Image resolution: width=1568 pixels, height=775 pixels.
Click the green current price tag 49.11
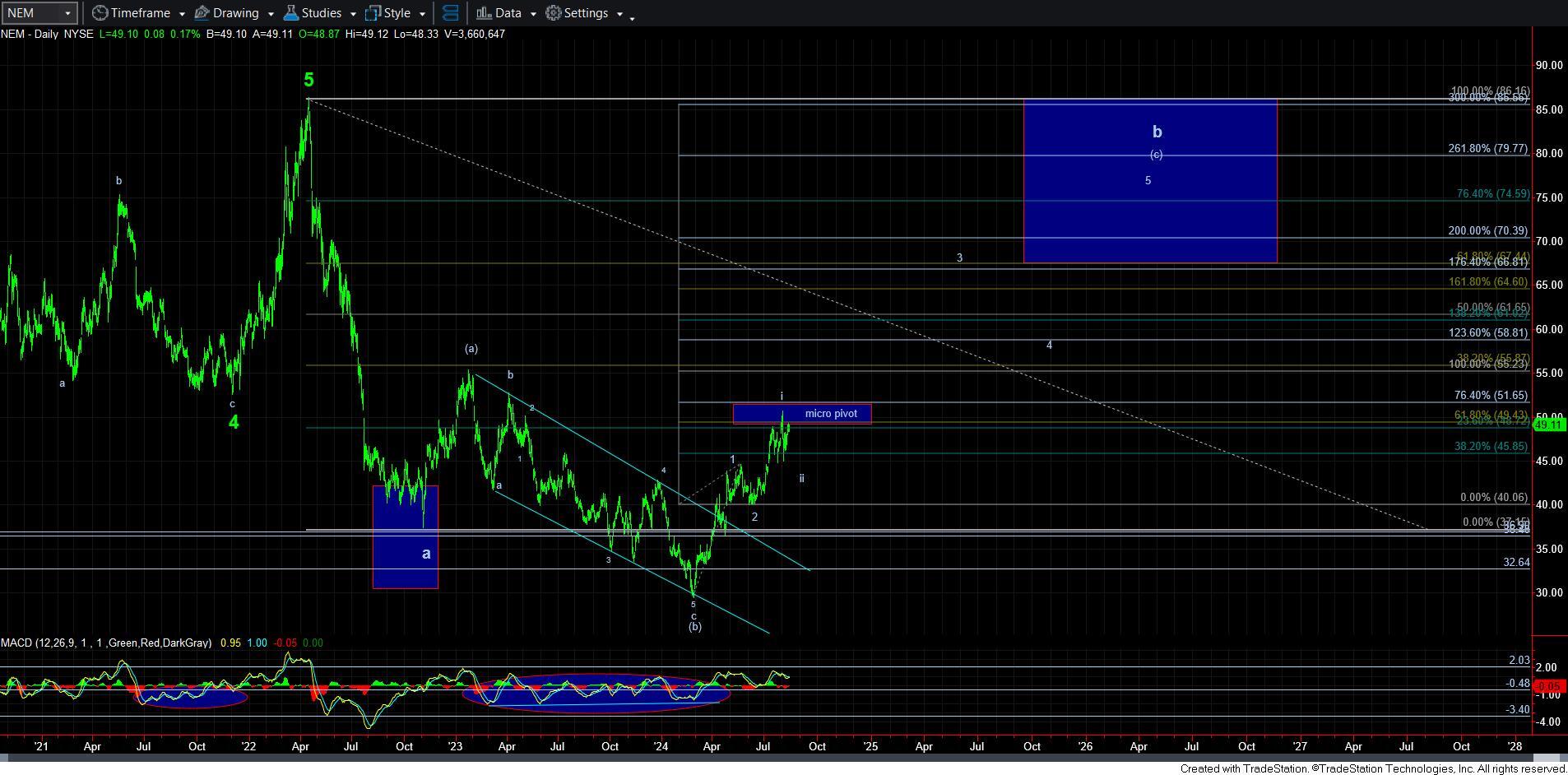pyautogui.click(x=1549, y=425)
